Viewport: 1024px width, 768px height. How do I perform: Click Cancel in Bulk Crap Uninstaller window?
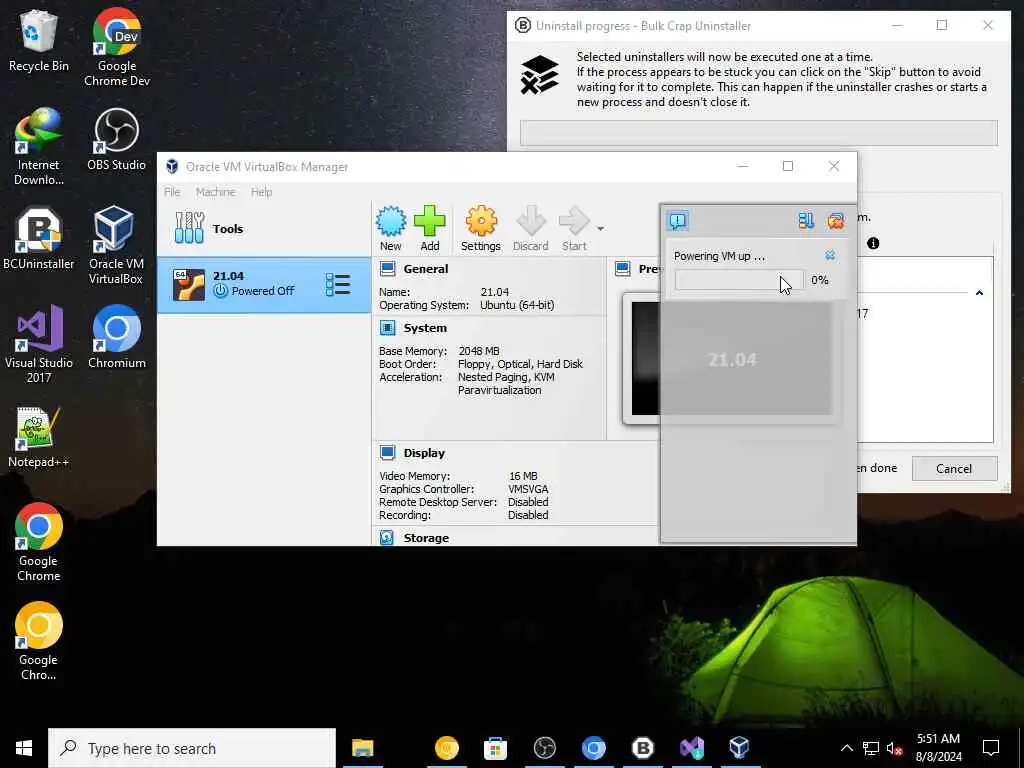tap(953, 468)
